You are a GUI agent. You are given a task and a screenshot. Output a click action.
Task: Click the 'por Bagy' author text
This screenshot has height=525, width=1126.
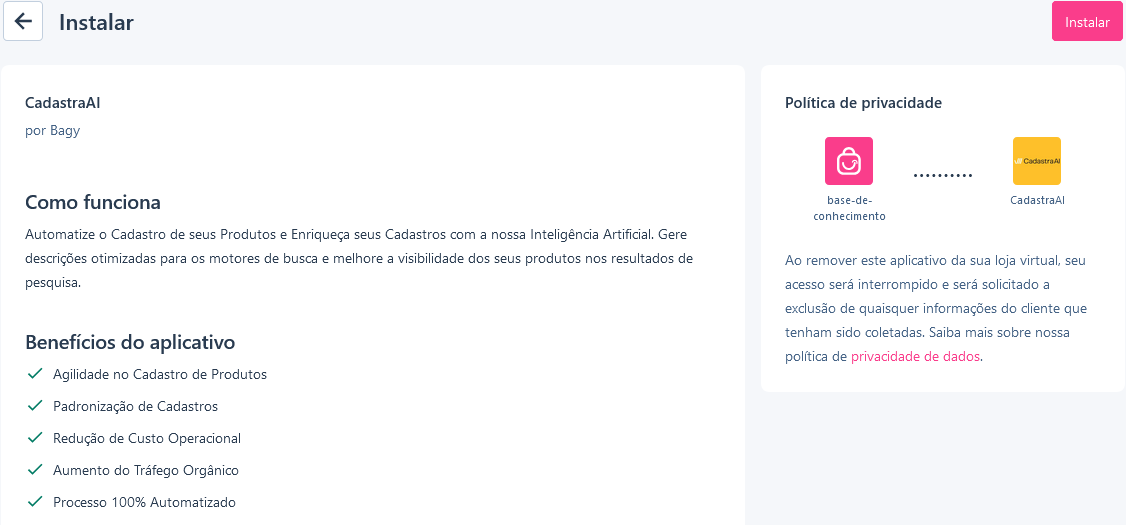[52, 131]
